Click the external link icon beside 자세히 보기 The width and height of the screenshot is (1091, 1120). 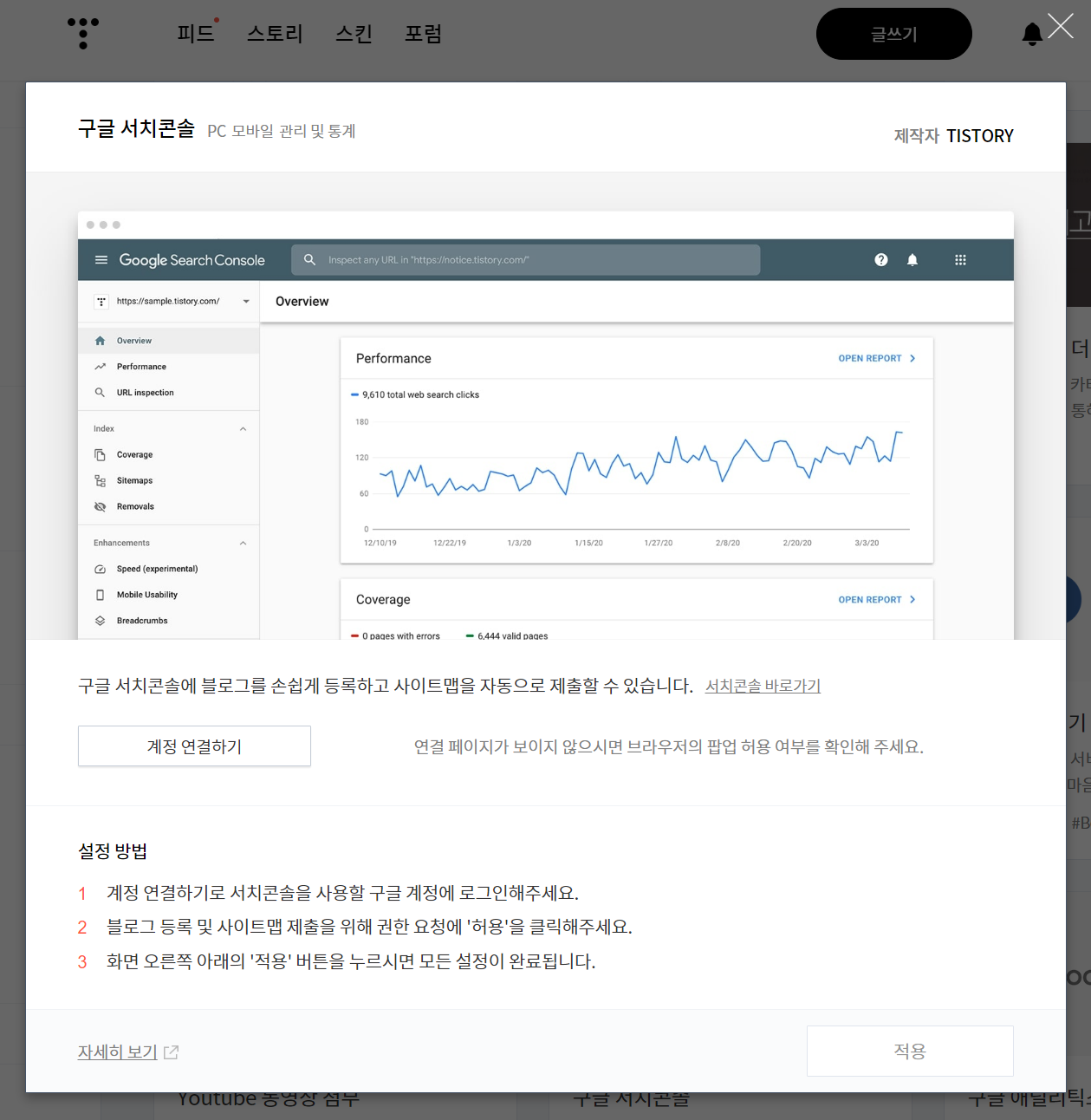(172, 1052)
